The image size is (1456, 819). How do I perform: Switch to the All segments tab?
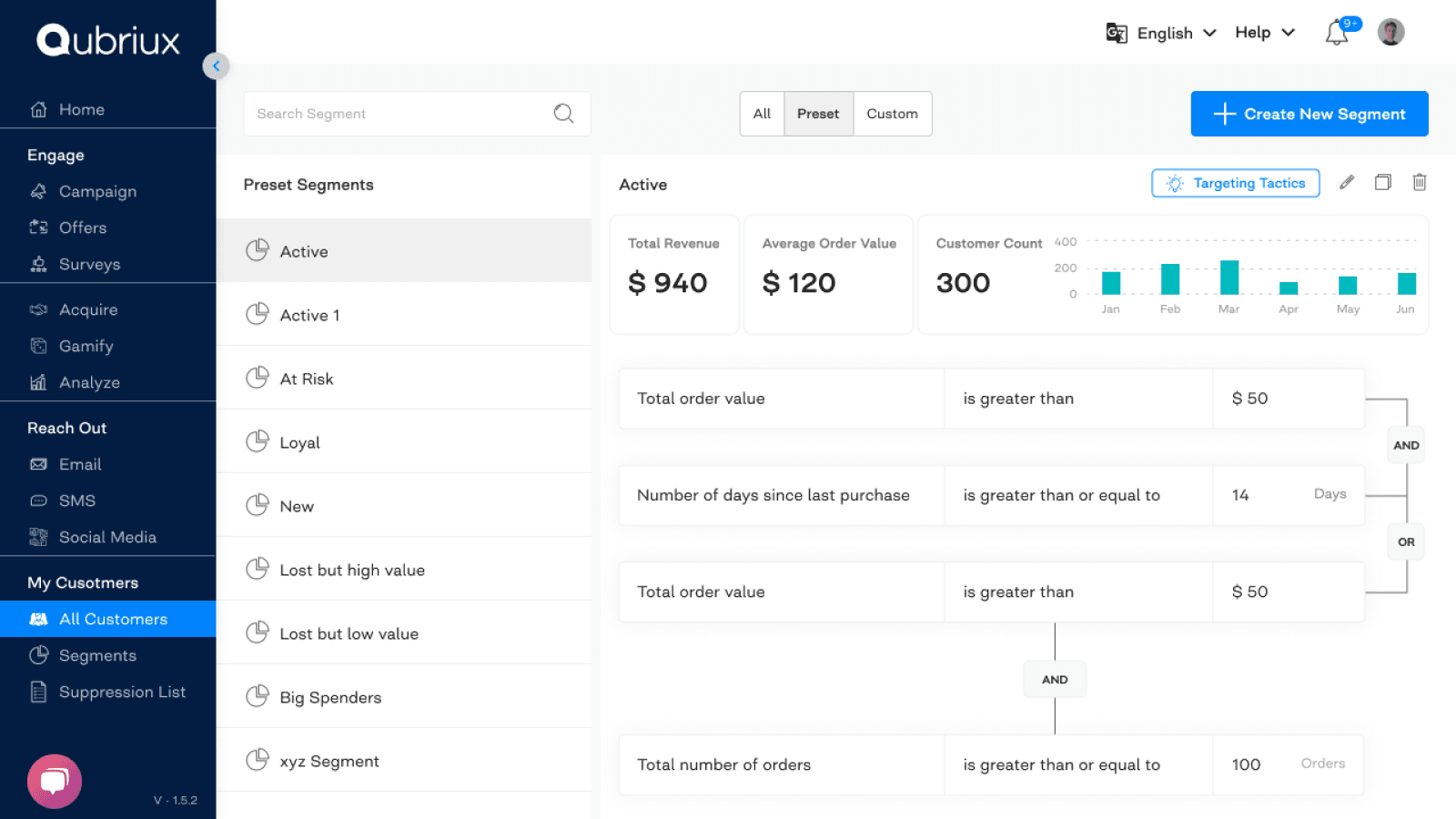click(762, 113)
